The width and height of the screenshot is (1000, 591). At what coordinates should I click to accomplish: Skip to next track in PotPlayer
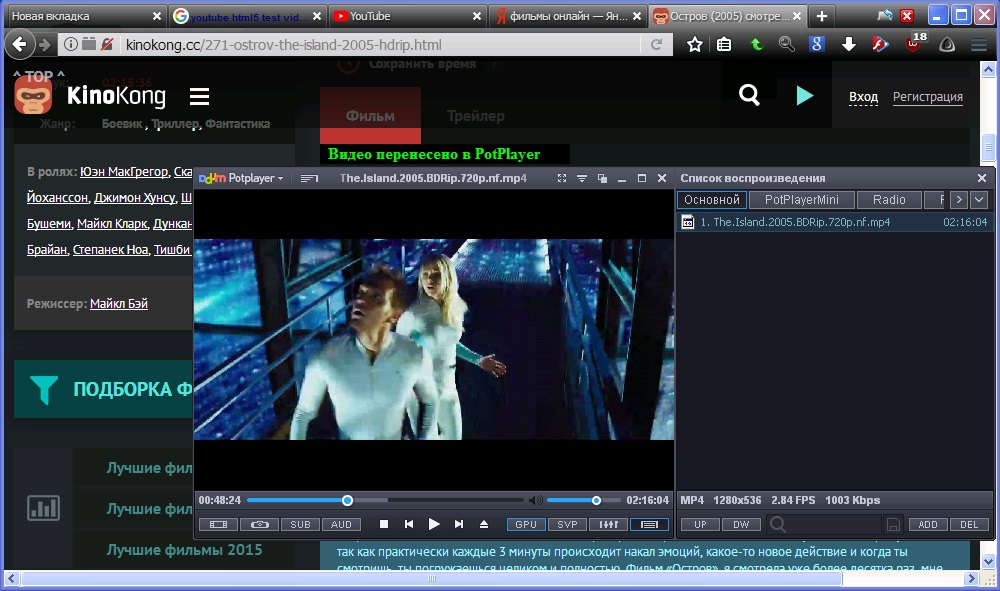459,524
